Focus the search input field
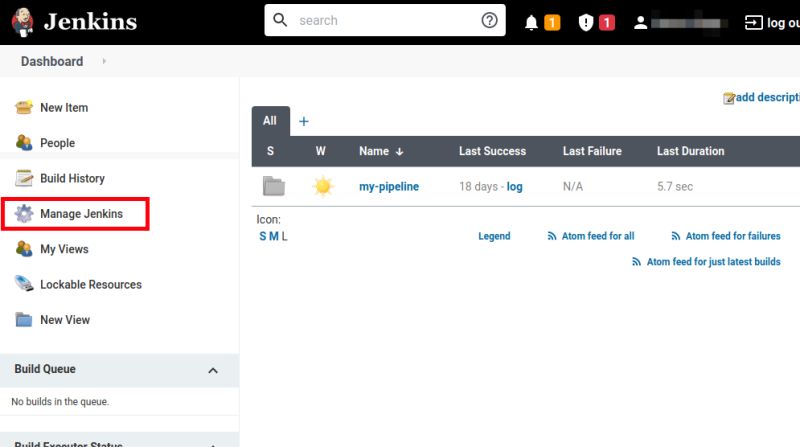 [385, 20]
